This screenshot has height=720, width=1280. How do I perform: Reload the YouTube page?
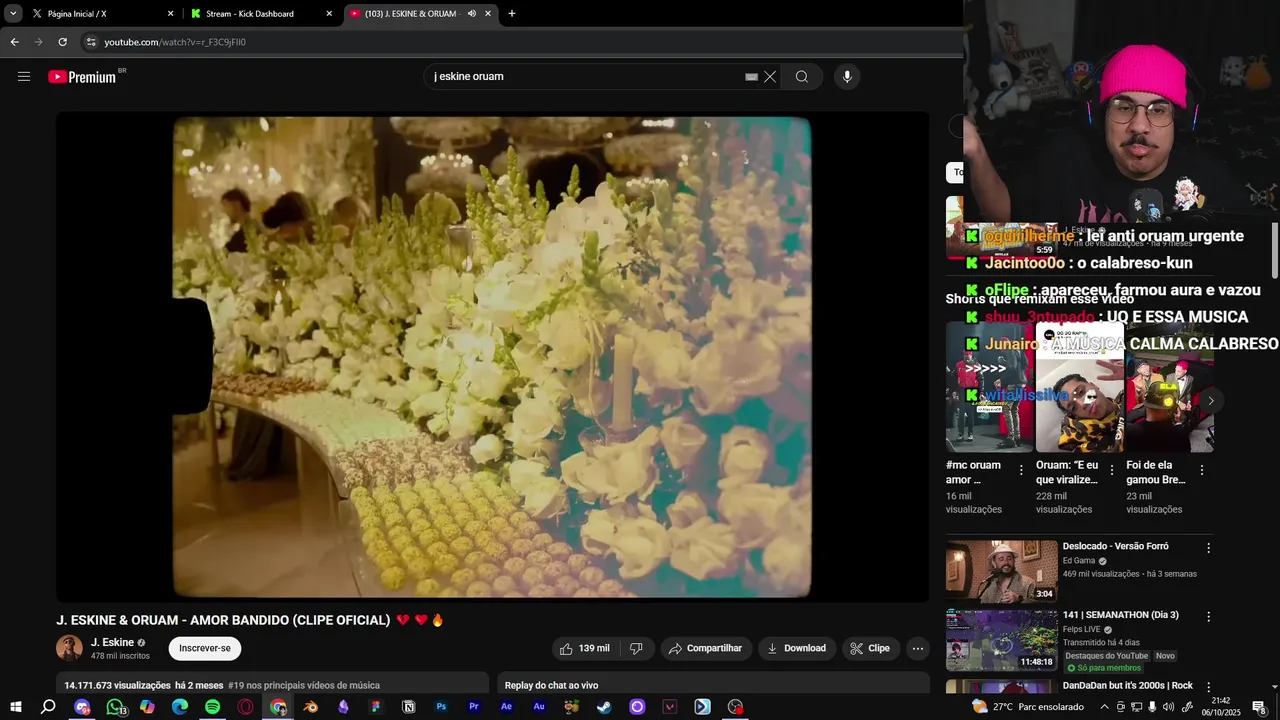pos(62,42)
